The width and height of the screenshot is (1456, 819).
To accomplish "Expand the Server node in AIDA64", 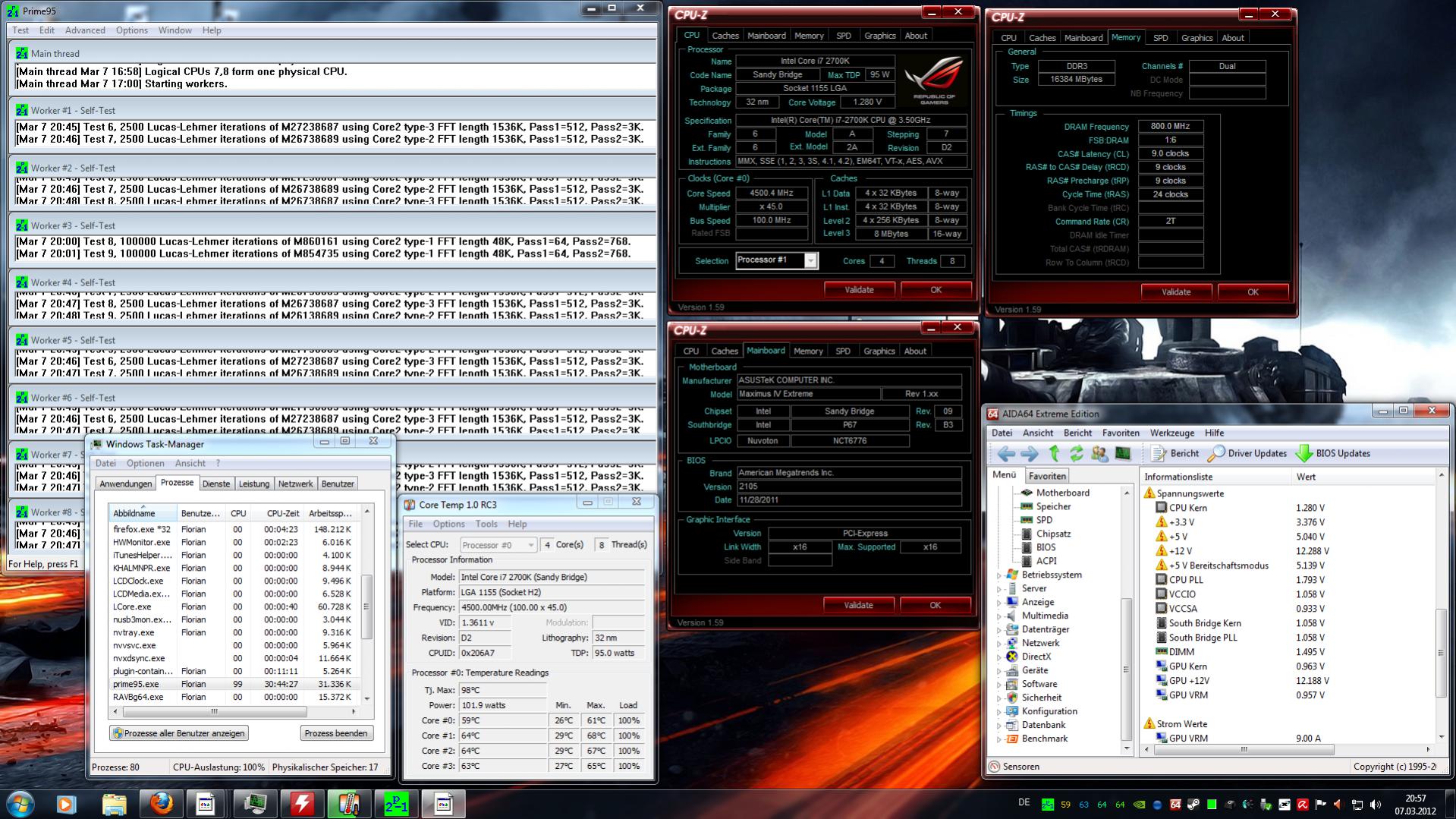I will coord(999,589).
